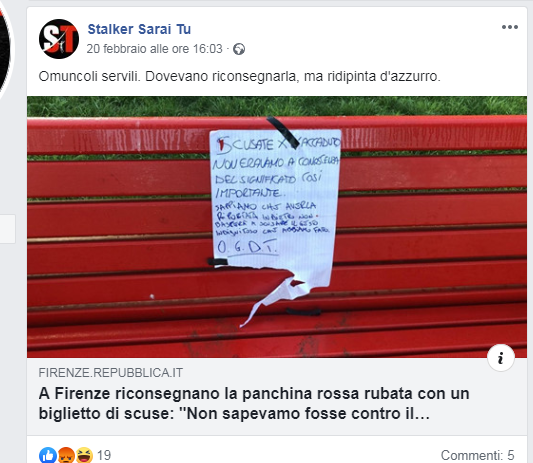
Task: Expand the Commenti: 5 comments section
Action: point(477,455)
